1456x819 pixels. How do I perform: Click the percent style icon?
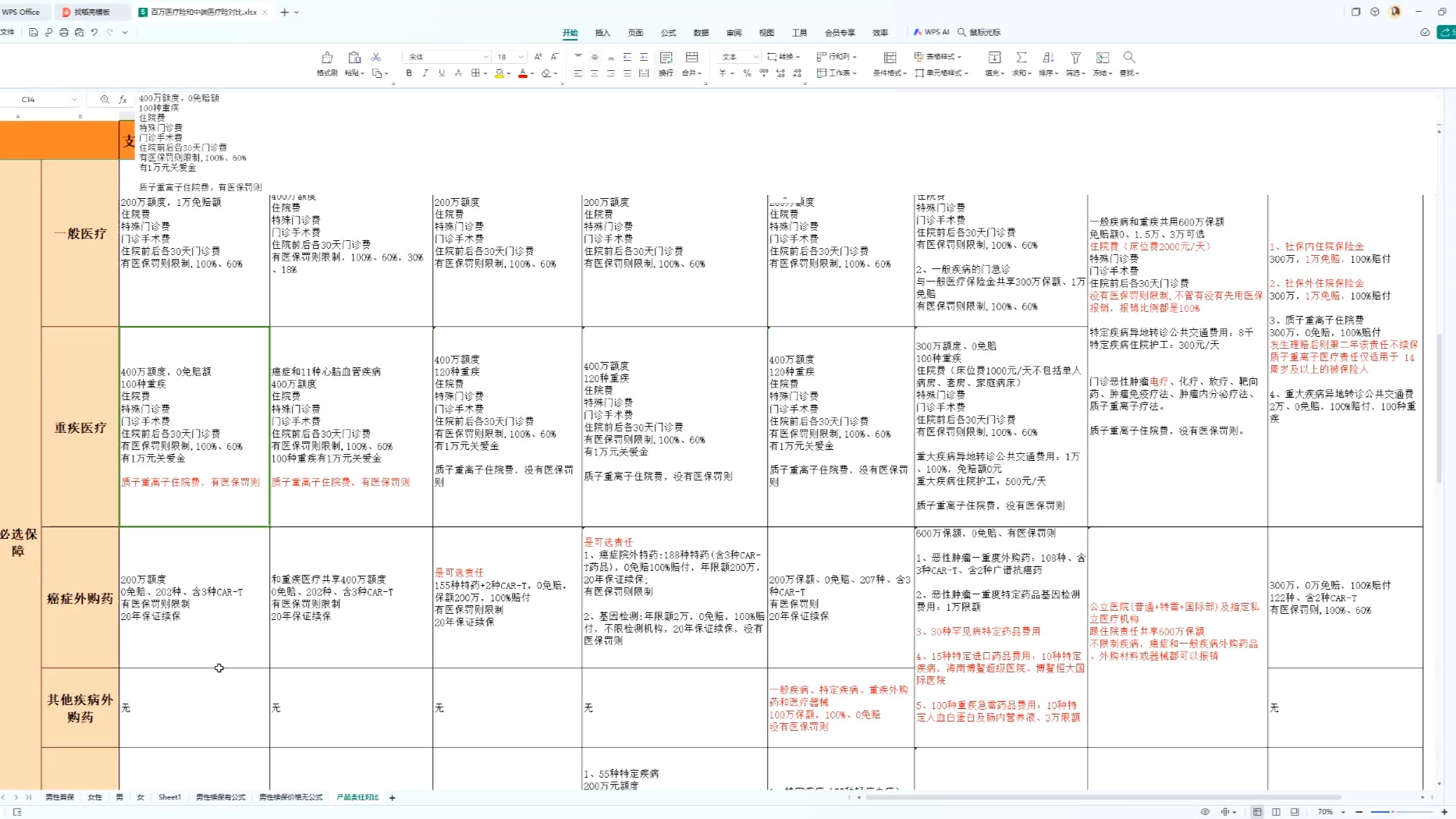click(747, 73)
